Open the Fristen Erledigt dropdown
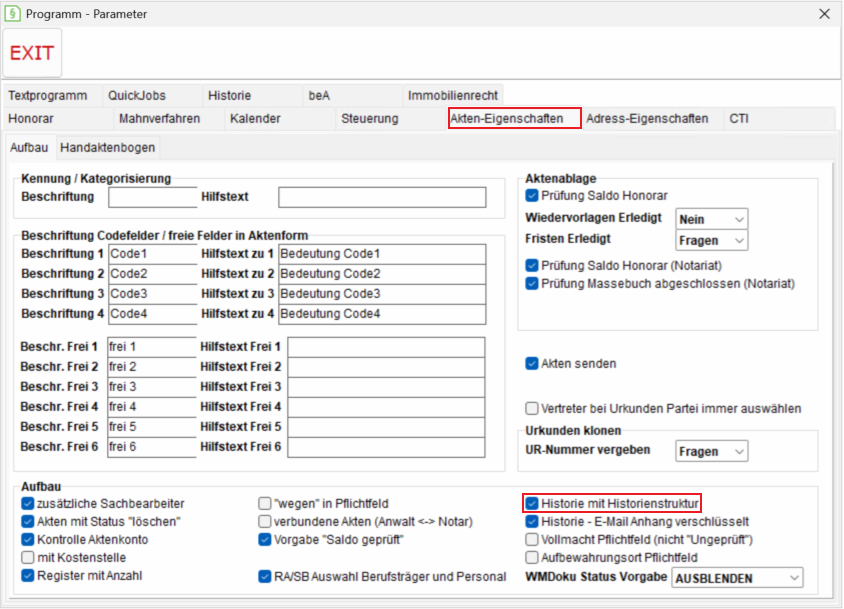This screenshot has width=844, height=609. [x=711, y=240]
